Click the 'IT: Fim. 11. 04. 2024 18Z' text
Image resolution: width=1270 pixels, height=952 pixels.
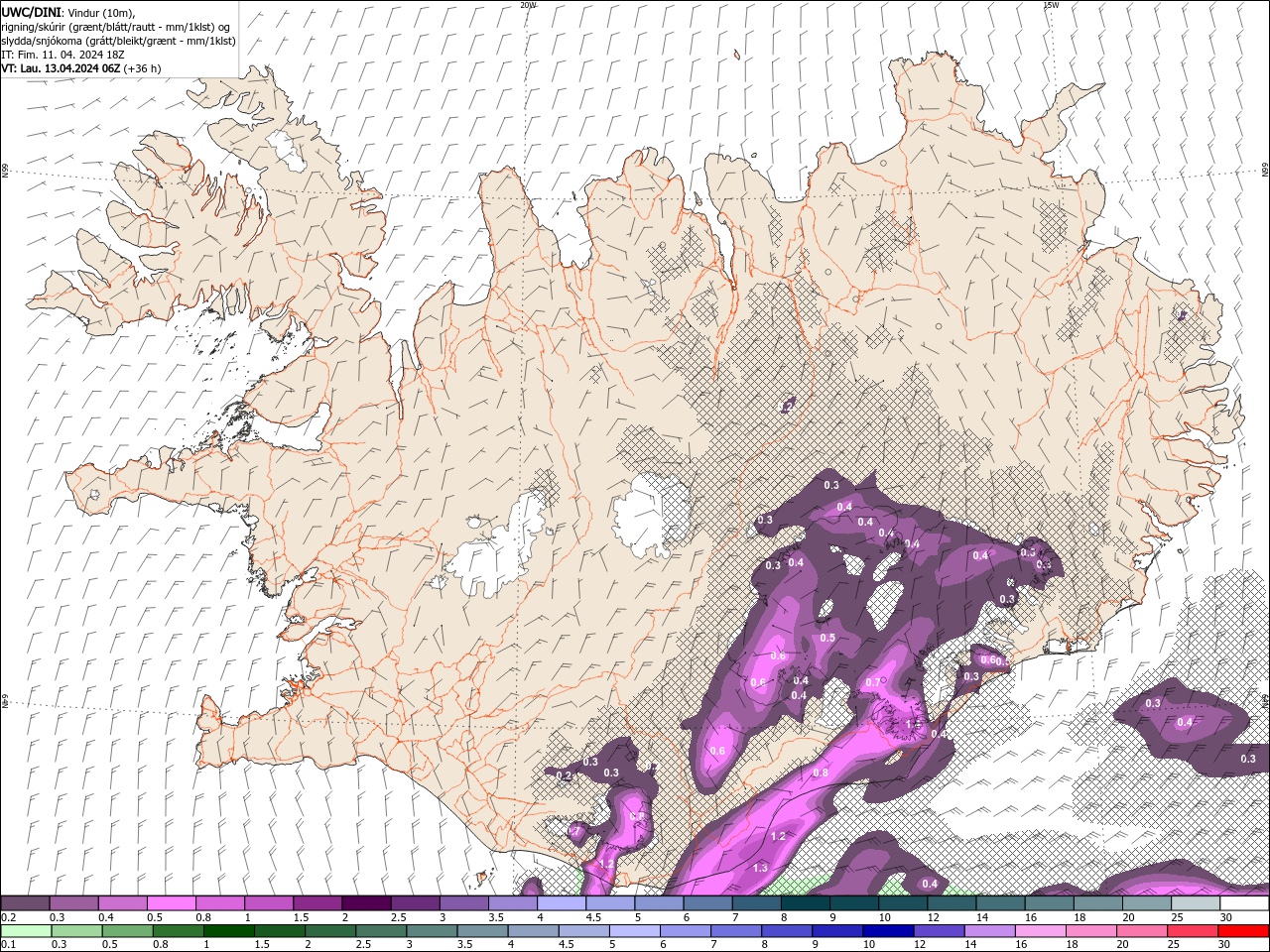pyautogui.click(x=63, y=55)
